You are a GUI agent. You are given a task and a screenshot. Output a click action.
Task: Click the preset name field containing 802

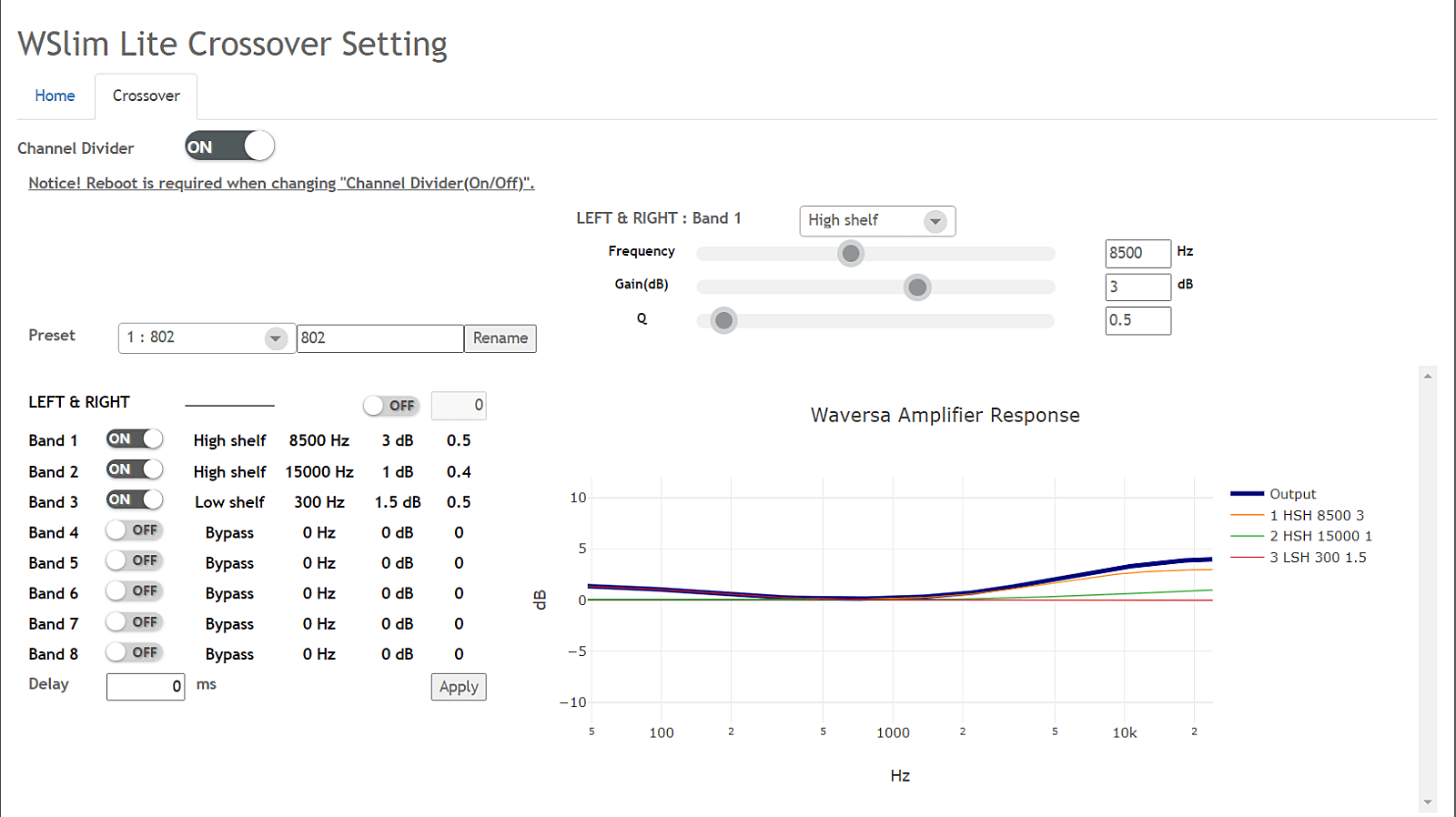pyautogui.click(x=380, y=338)
